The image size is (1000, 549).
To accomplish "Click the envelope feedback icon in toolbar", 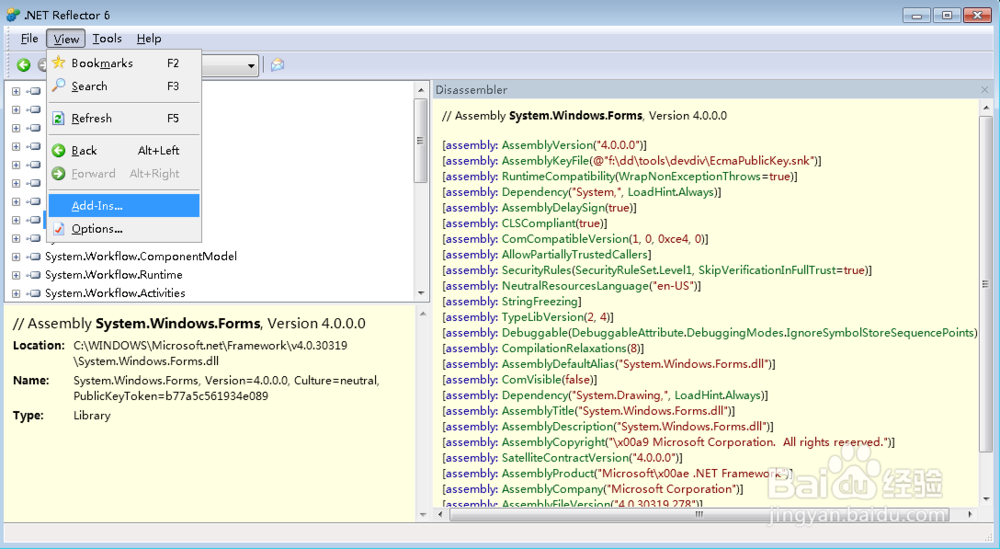I will pos(277,64).
